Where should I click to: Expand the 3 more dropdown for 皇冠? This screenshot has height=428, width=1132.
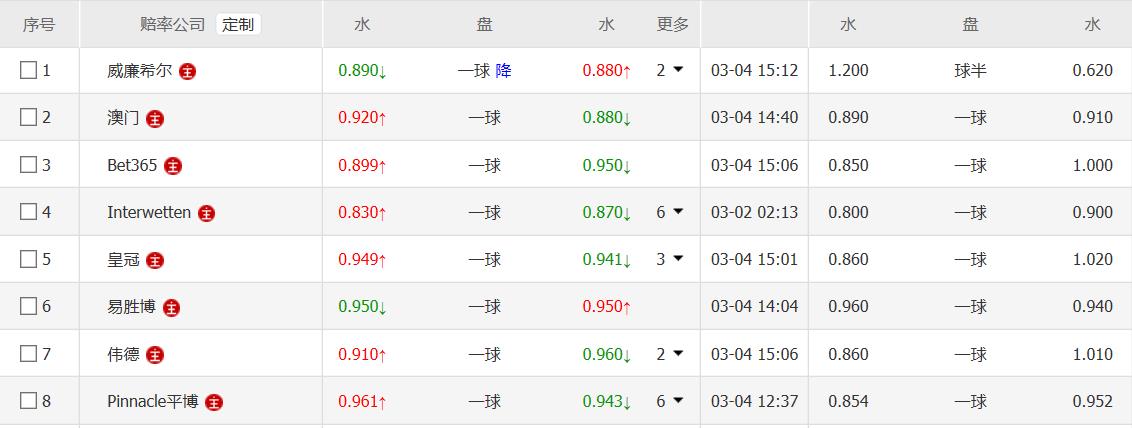(669, 259)
